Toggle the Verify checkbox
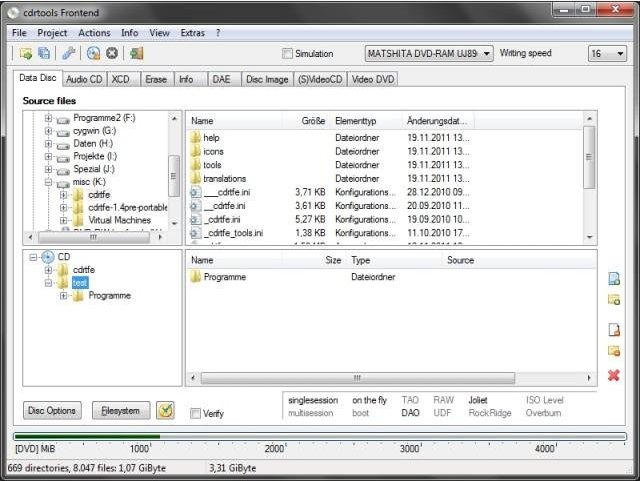The width and height of the screenshot is (640, 481). [196, 413]
